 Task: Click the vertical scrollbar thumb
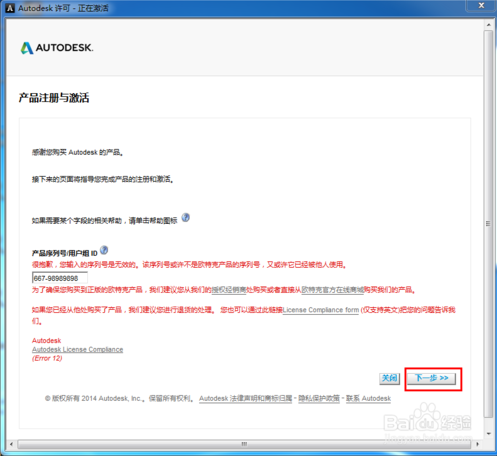[489, 224]
